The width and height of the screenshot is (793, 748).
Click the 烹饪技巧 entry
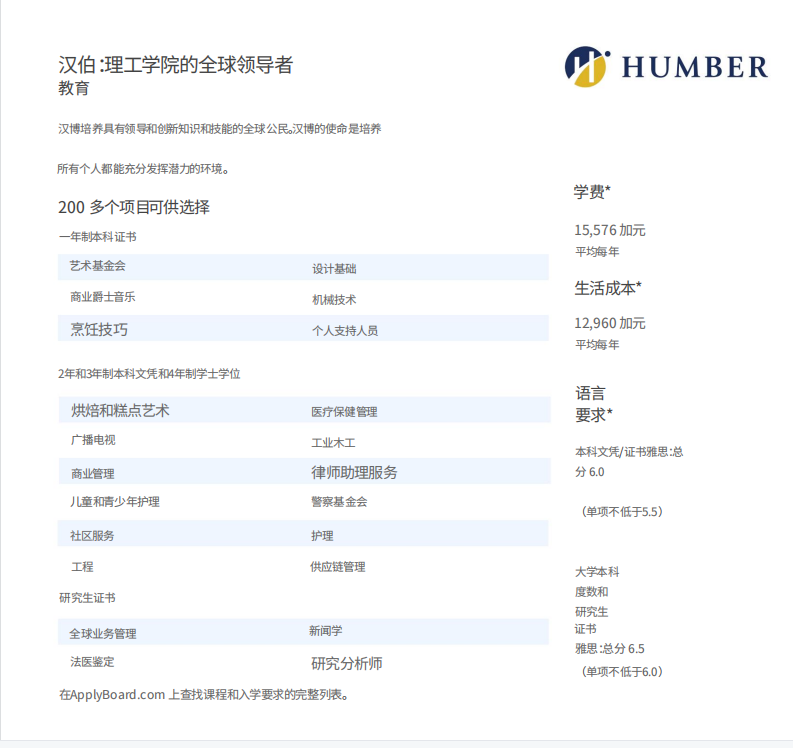point(99,329)
